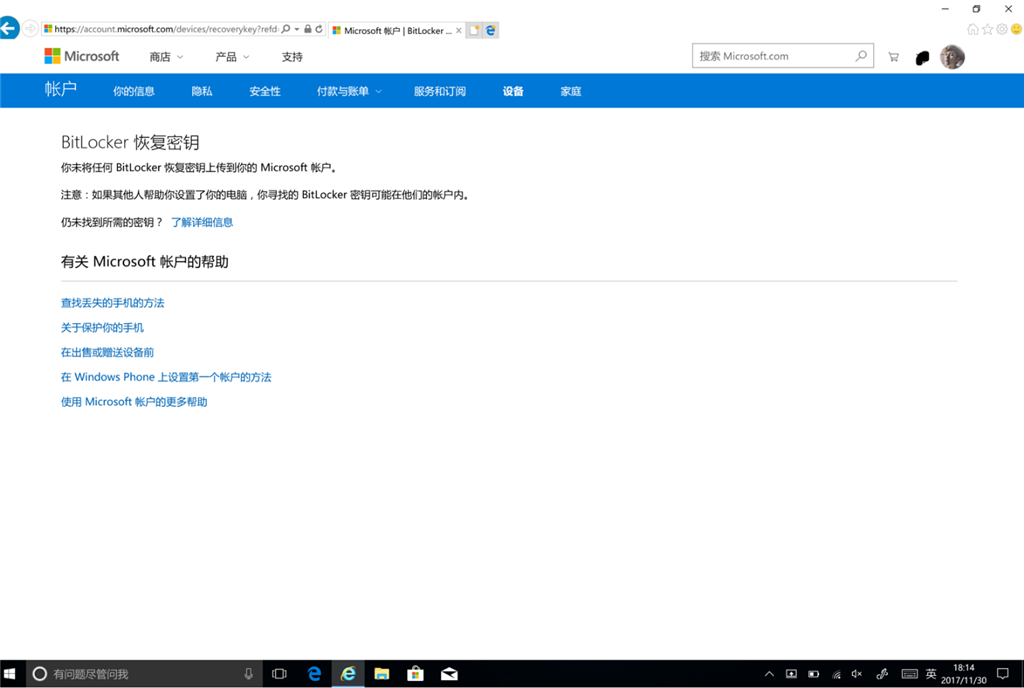Open the 安全性 tab
Screen dimensions: 1024x688
tap(264, 91)
